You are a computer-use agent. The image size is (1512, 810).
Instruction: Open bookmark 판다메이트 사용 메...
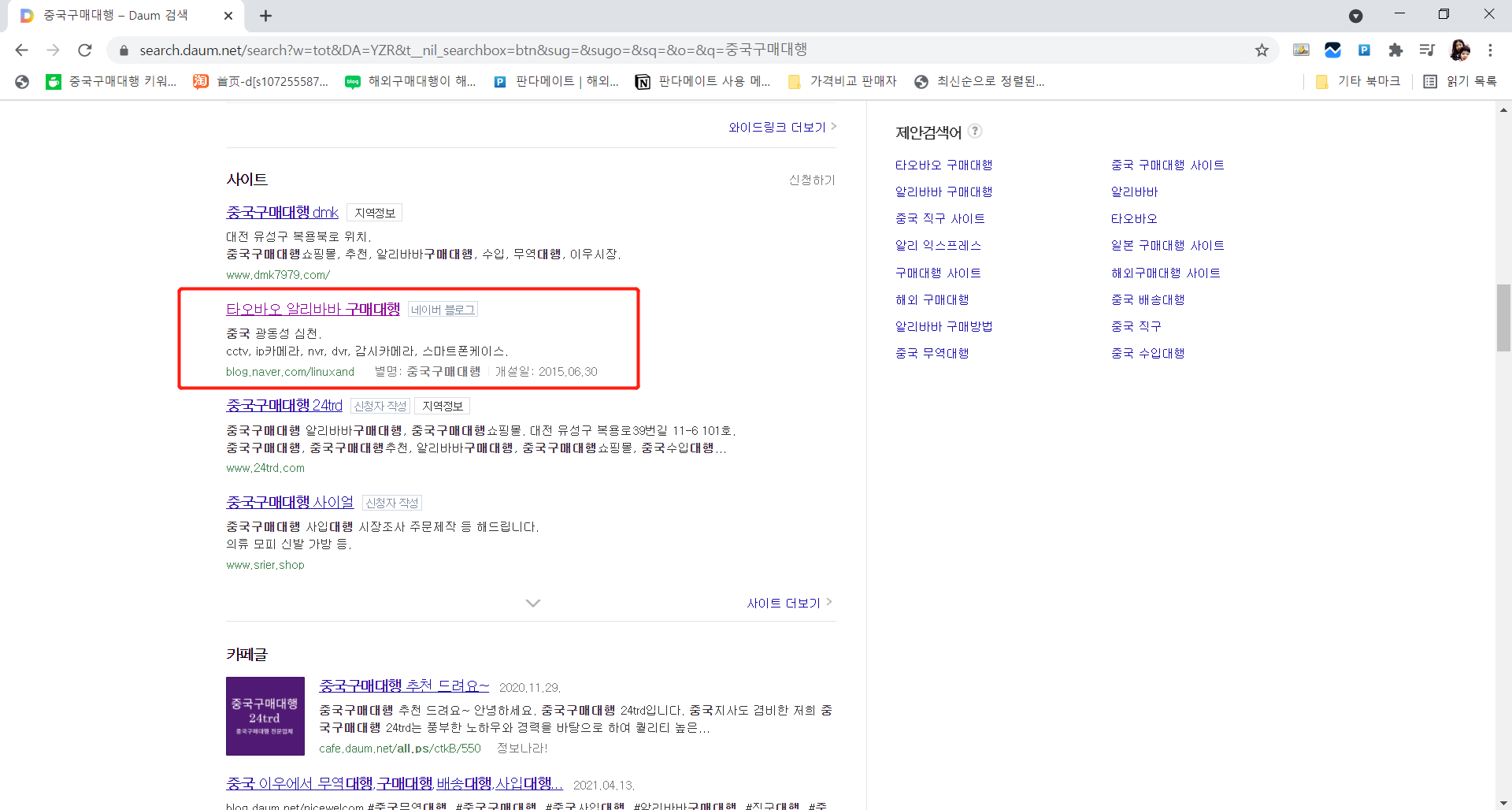[x=703, y=81]
